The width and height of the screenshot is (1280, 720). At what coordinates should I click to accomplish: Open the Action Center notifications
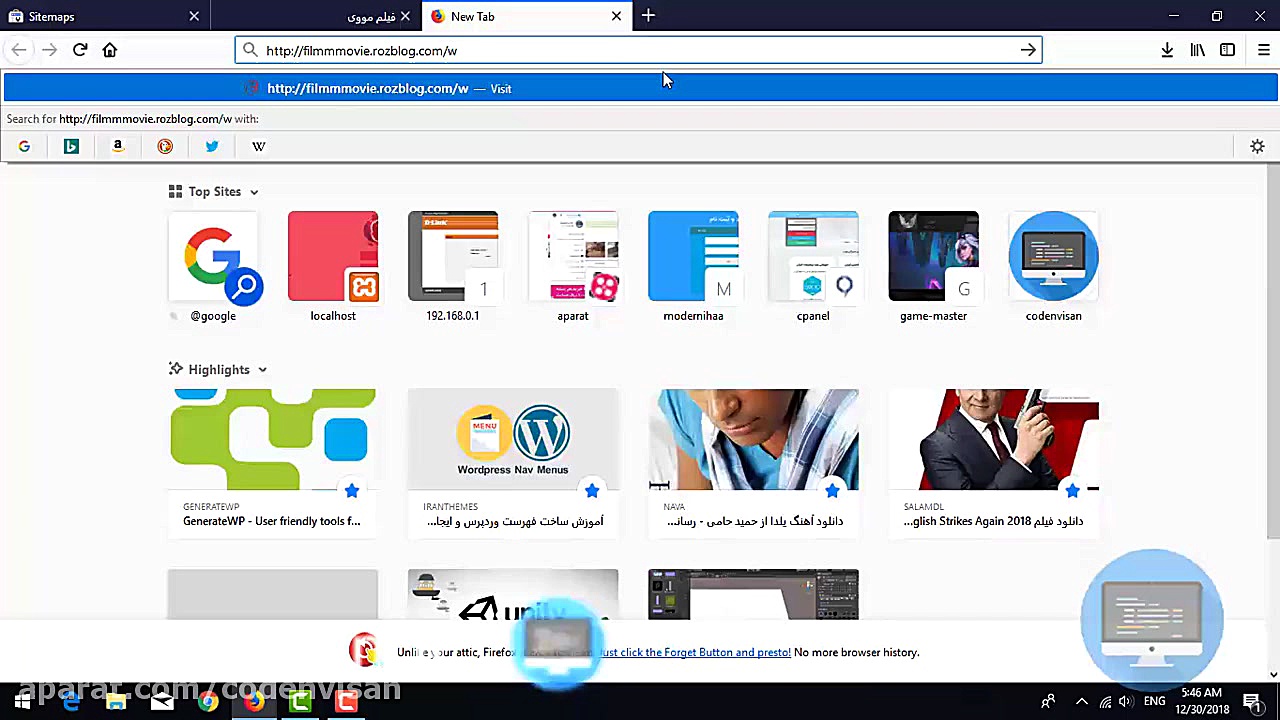(1251, 702)
